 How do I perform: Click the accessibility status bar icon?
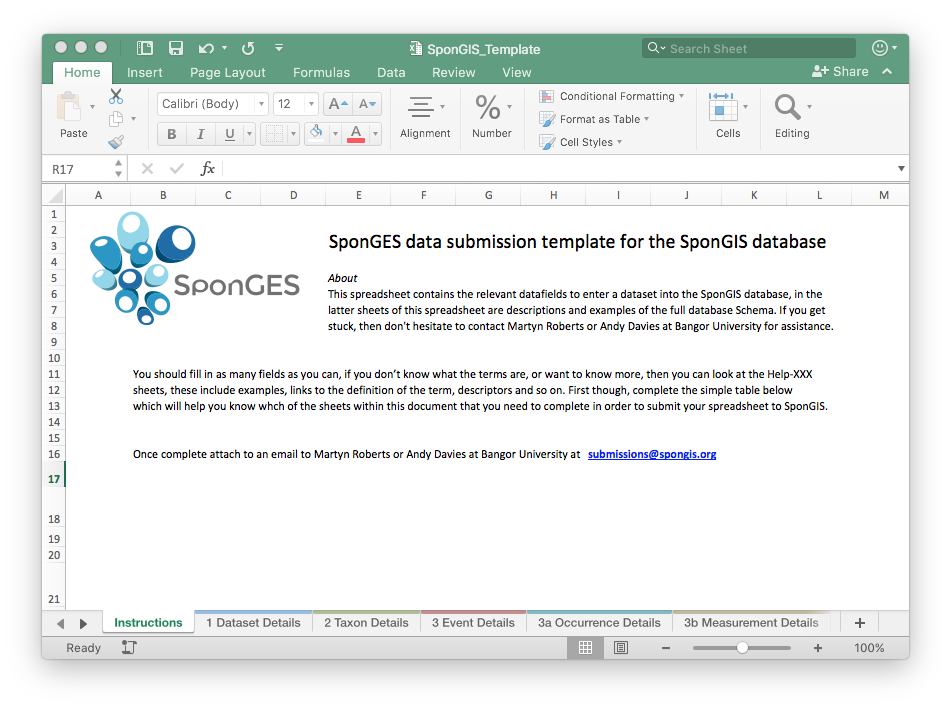point(129,647)
